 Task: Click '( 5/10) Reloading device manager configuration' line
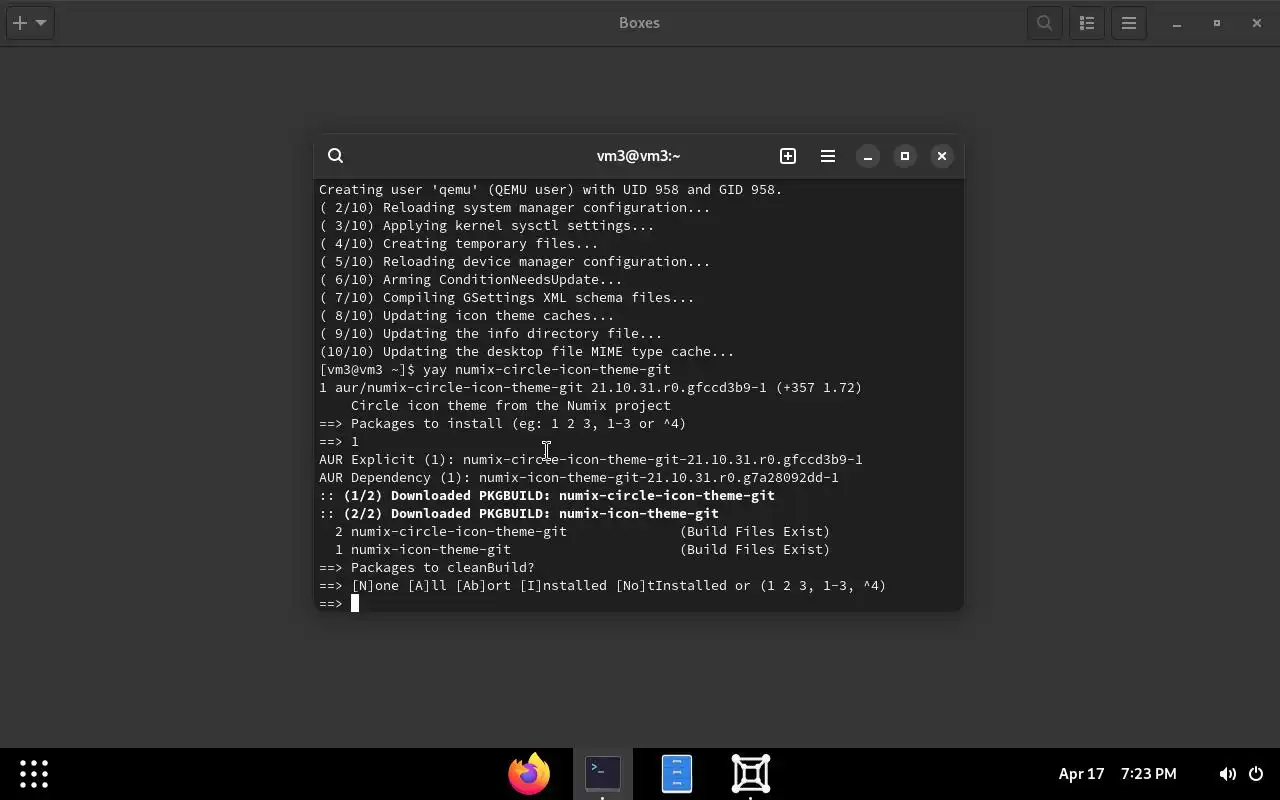click(515, 262)
